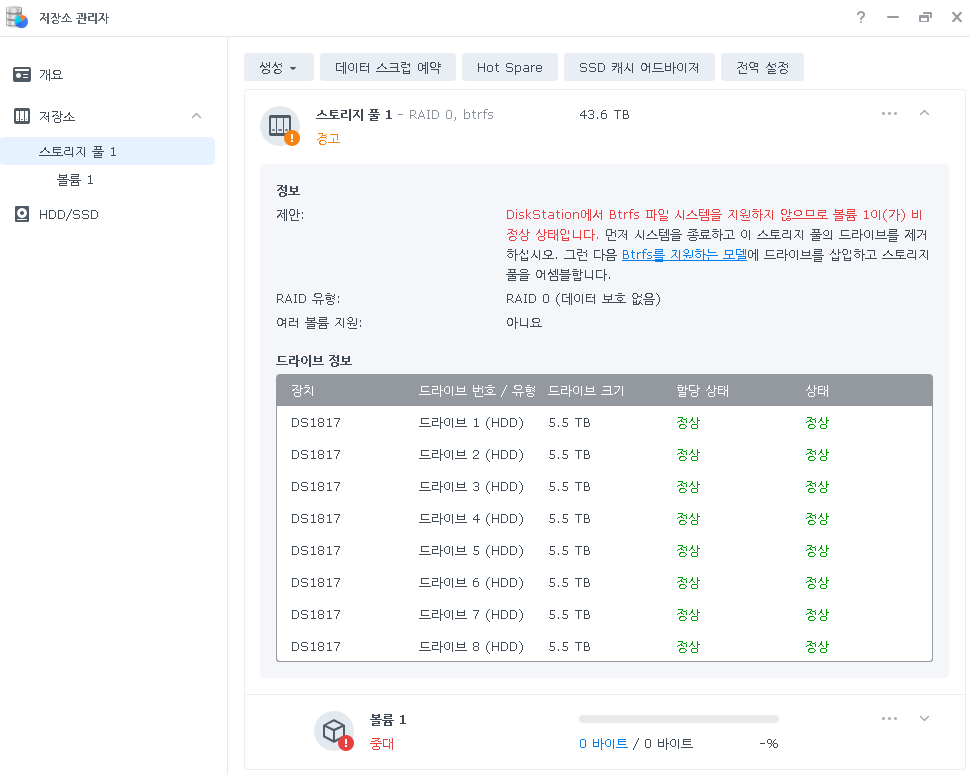Image resolution: width=970 pixels, height=774 pixels.
Task: Open help with the question mark icon
Action: coord(861,17)
